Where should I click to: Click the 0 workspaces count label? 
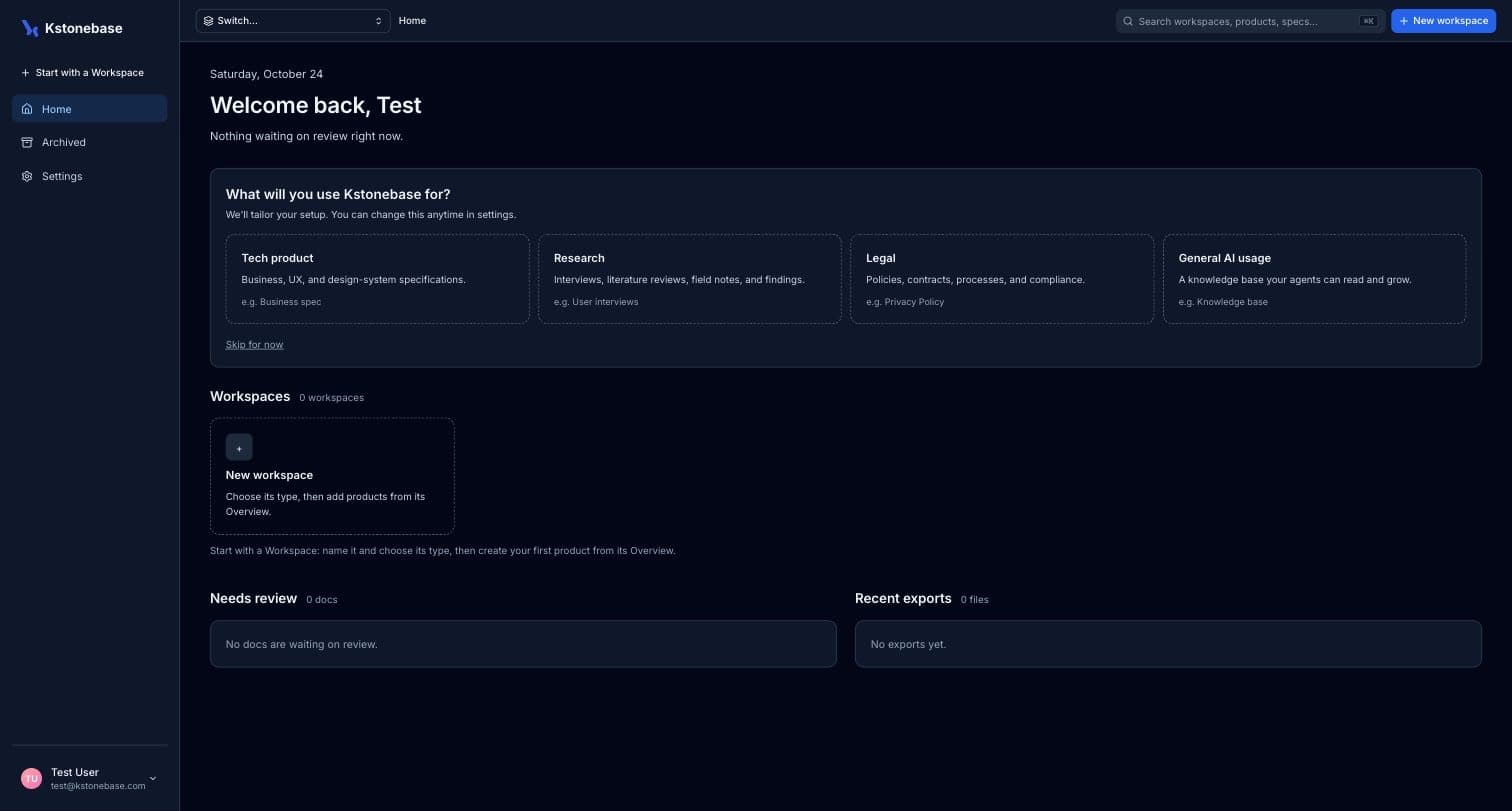(x=331, y=398)
